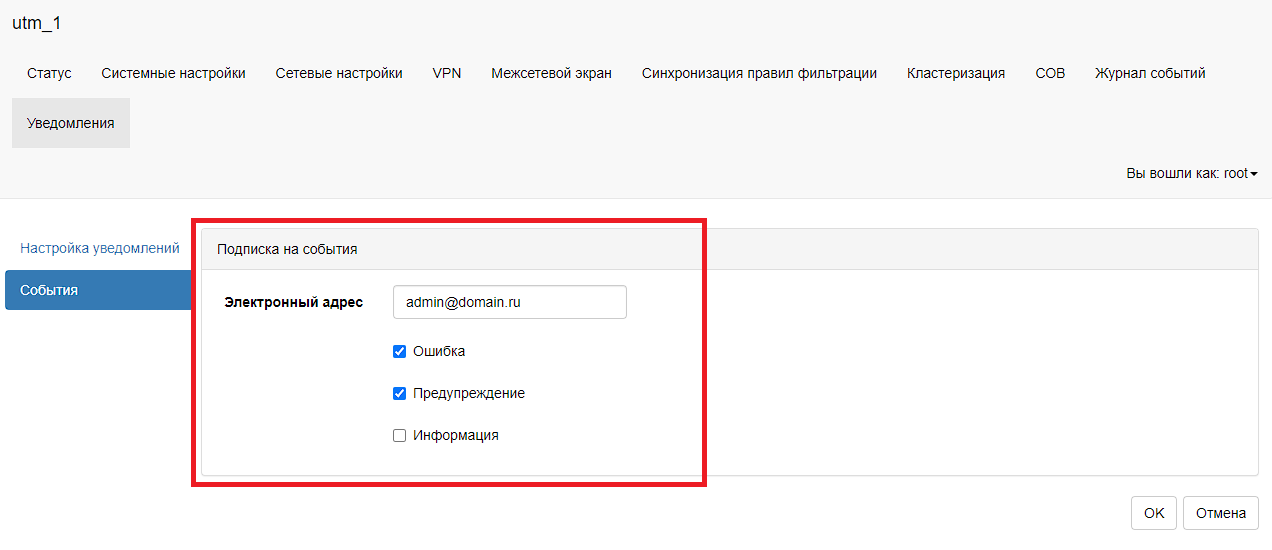The image size is (1272, 550).
Task: Select the Межсетевой экран tab
Action: 551,73
